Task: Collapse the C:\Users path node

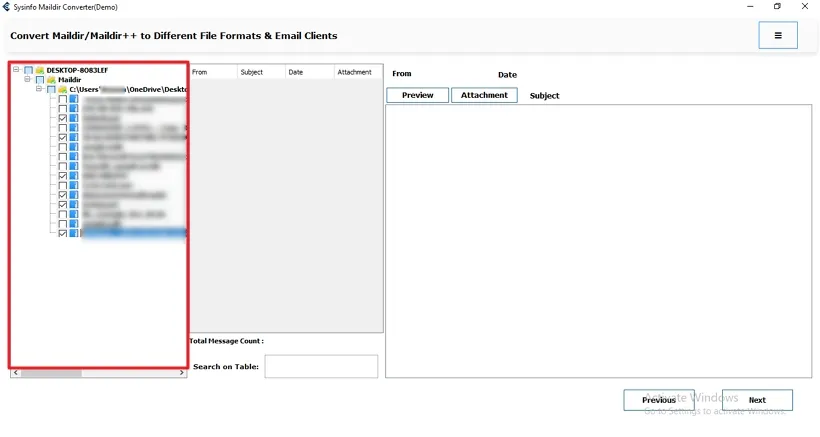Action: (x=39, y=89)
